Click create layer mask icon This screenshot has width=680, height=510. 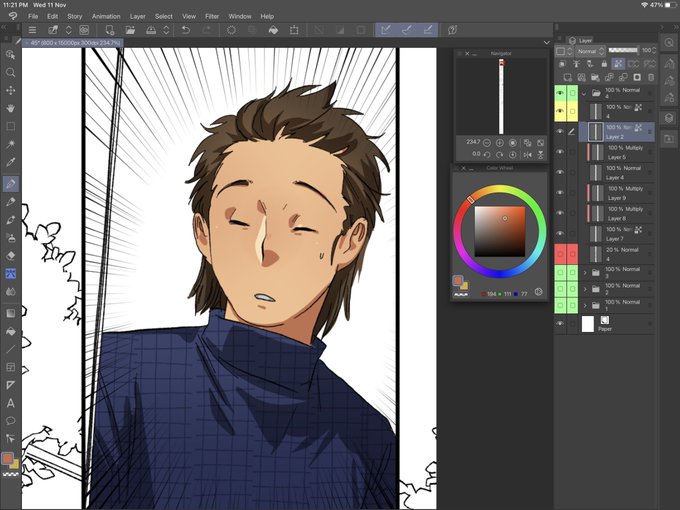[x=637, y=77]
